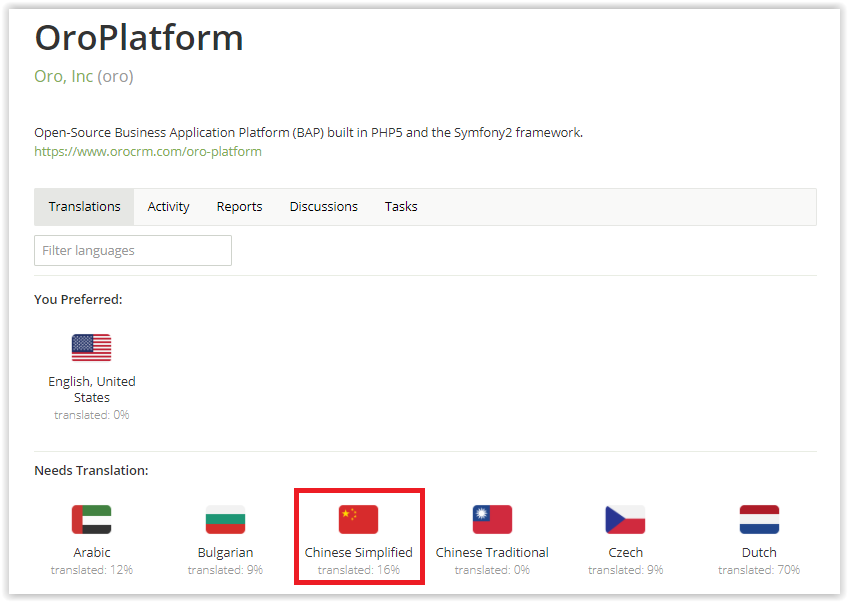This screenshot has height=602, width=848.
Task: Select the Arabic flag icon
Action: pyautogui.click(x=91, y=519)
